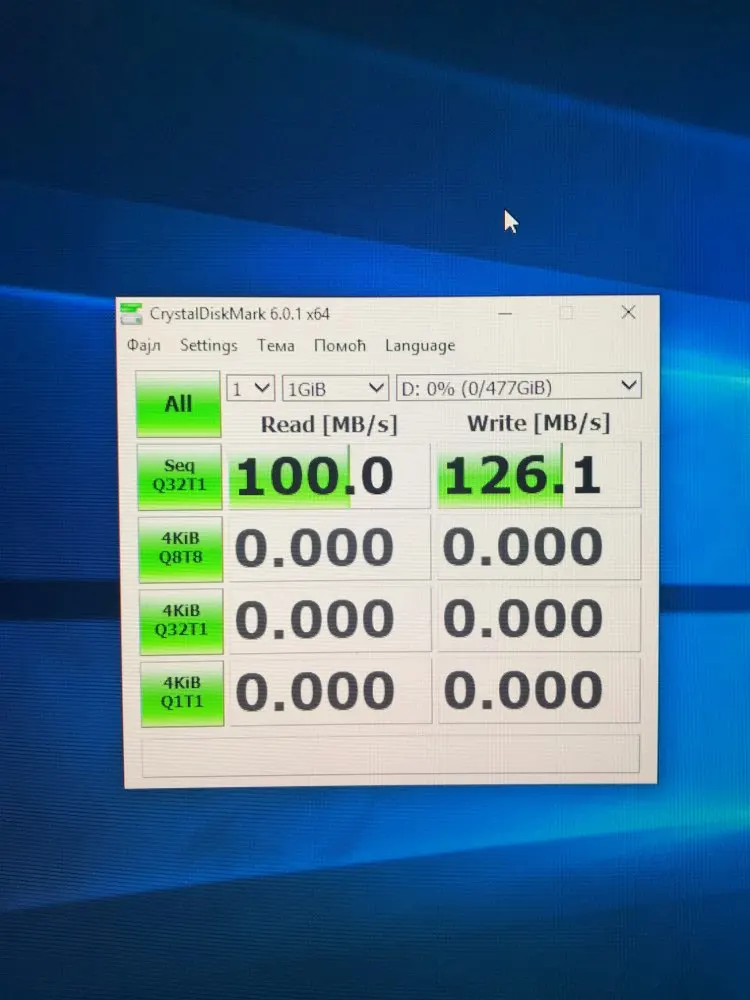The height and width of the screenshot is (1000, 750).
Task: Click the Read [MB/s] column header
Action: (329, 424)
